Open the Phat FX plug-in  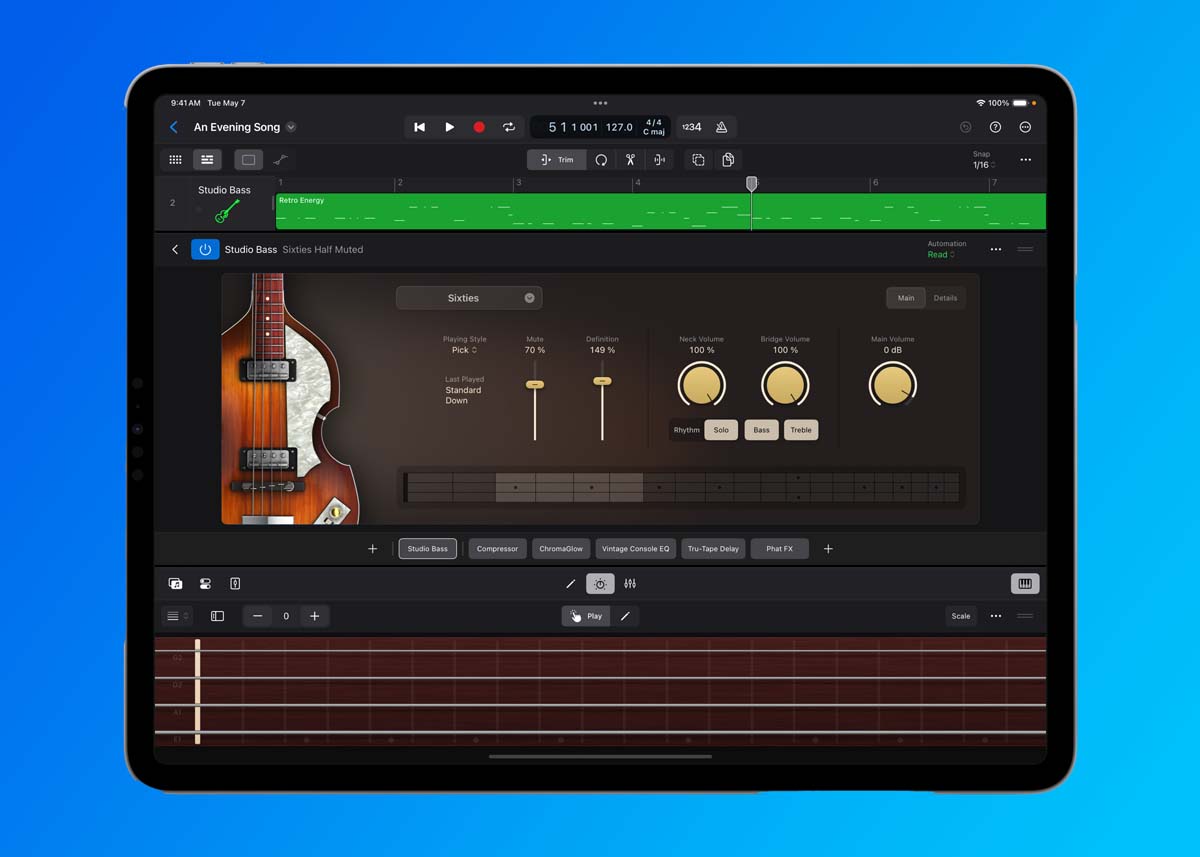(x=779, y=549)
